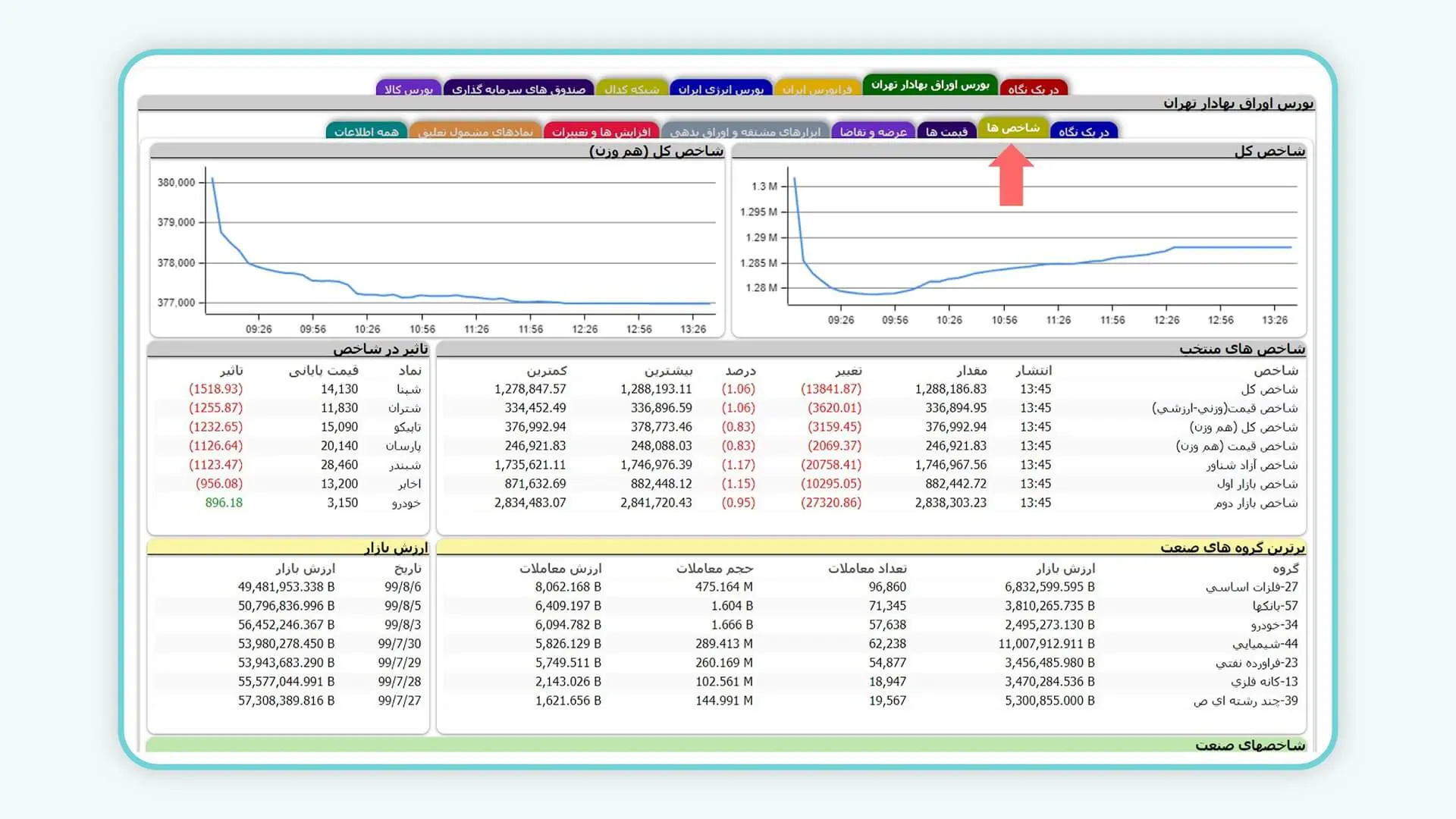Click the 57-بانکها industry group
Image resolution: width=1456 pixels, height=819 pixels.
[x=1276, y=606]
